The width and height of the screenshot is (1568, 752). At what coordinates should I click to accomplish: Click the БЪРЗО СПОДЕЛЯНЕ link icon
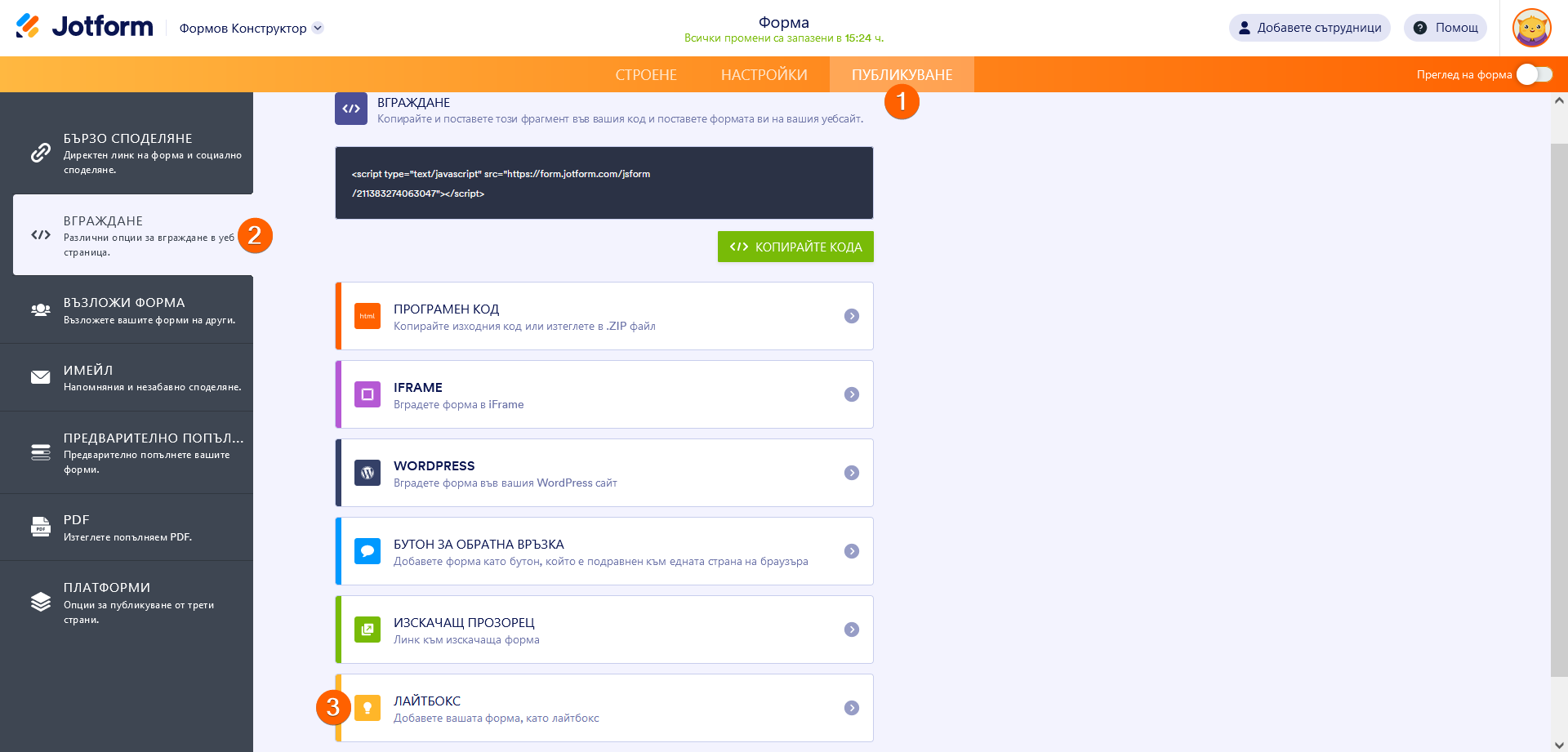41,153
